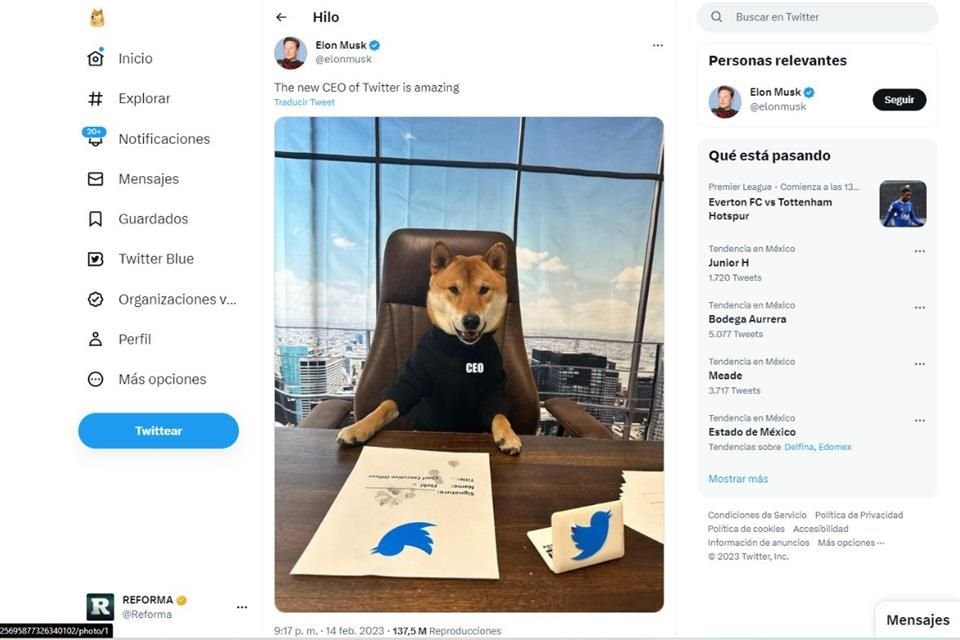
Task: Click the back arrow on the Hilo thread
Action: [x=280, y=17]
